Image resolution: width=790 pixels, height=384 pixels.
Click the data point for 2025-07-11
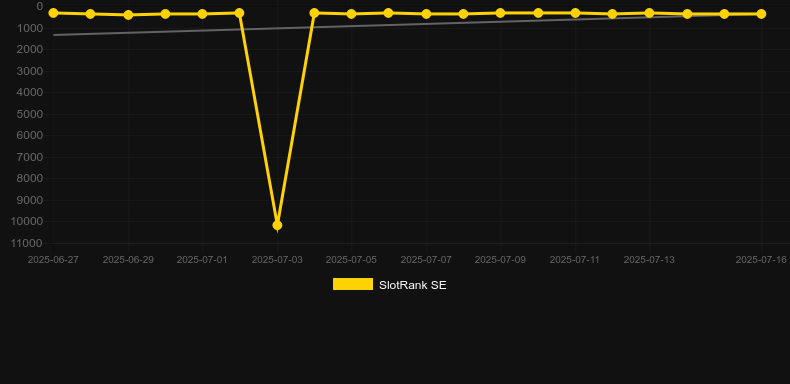pyautogui.click(x=575, y=13)
